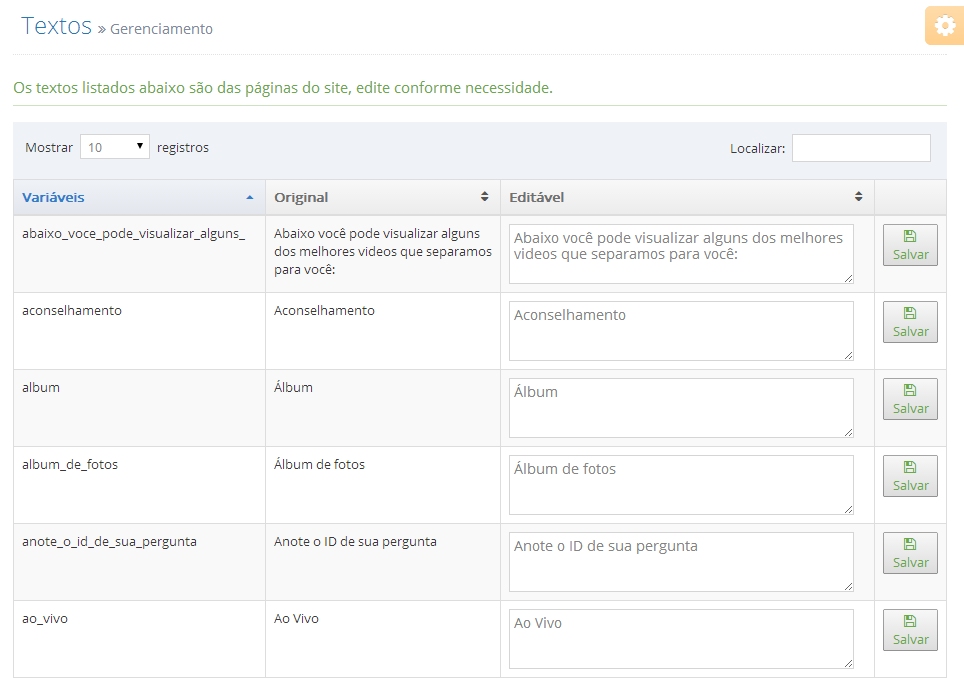
Task: Save the abaixo_voce_pode_visualizar_alguns_ row
Action: 910,245
